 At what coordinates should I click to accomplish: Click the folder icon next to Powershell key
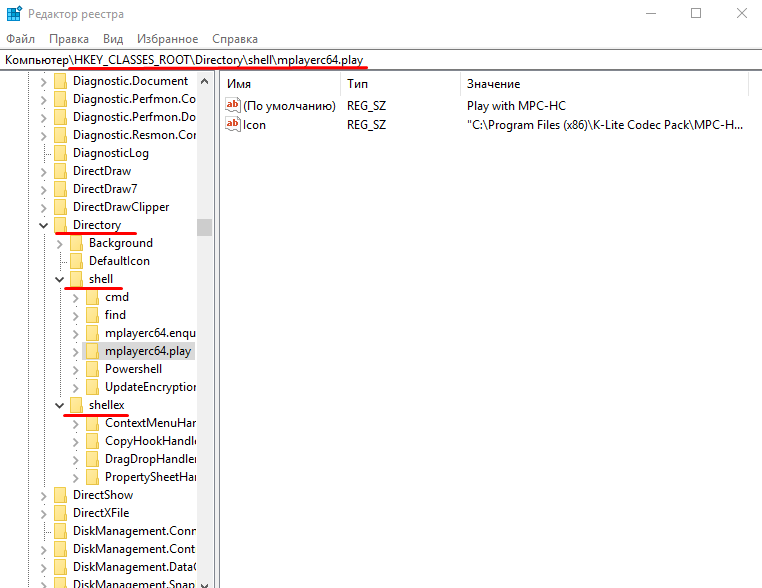point(92,369)
